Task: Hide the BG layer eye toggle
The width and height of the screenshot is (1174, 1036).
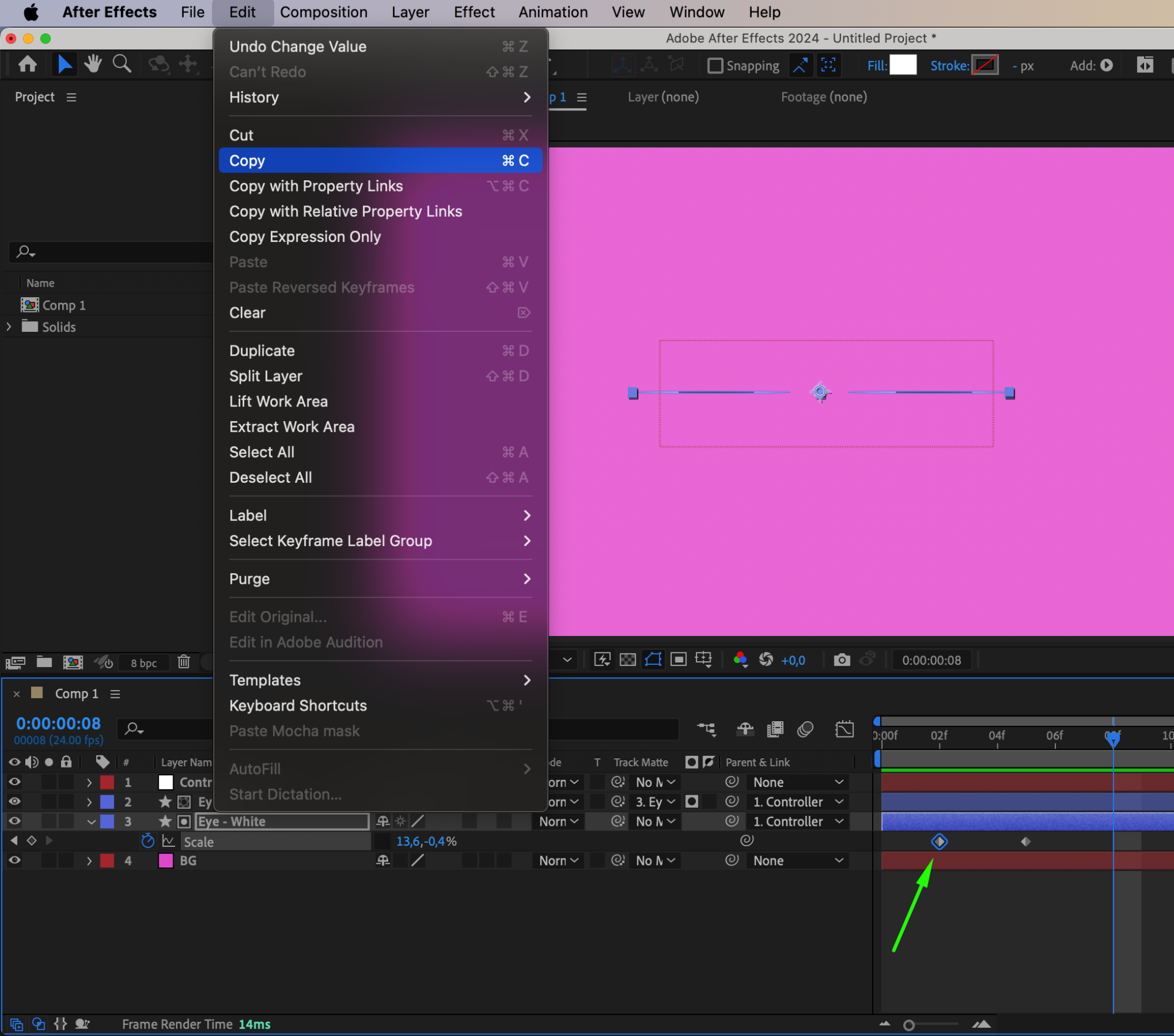Action: tap(15, 861)
